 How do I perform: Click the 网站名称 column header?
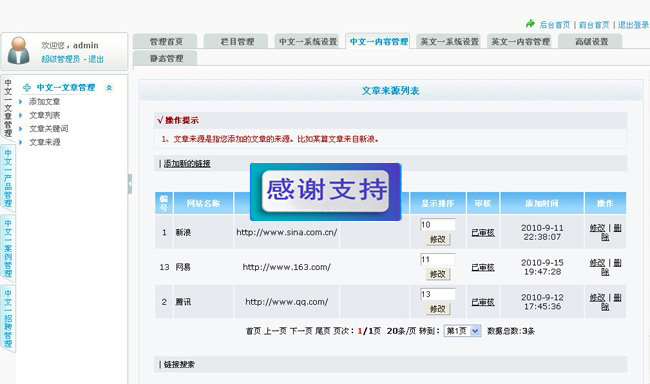(204, 203)
